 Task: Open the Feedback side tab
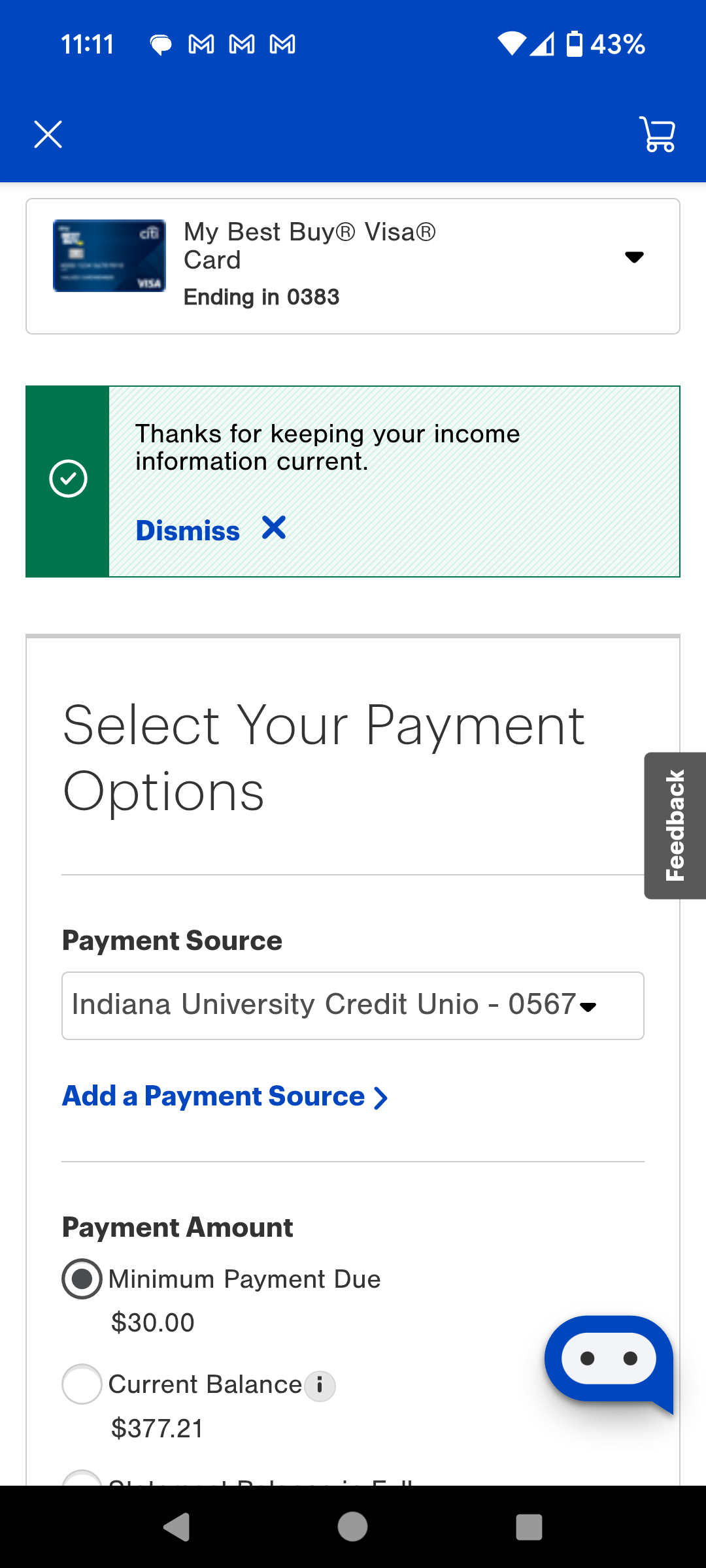[x=675, y=825]
